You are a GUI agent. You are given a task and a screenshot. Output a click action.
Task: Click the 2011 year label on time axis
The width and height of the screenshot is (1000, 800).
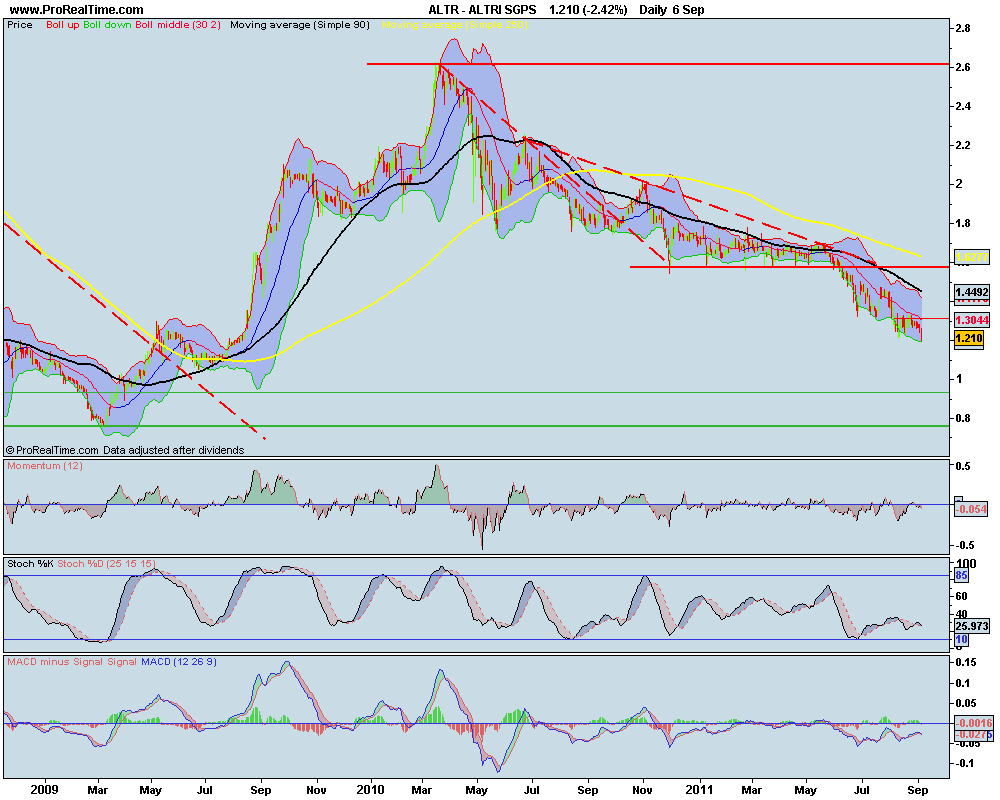[x=700, y=790]
